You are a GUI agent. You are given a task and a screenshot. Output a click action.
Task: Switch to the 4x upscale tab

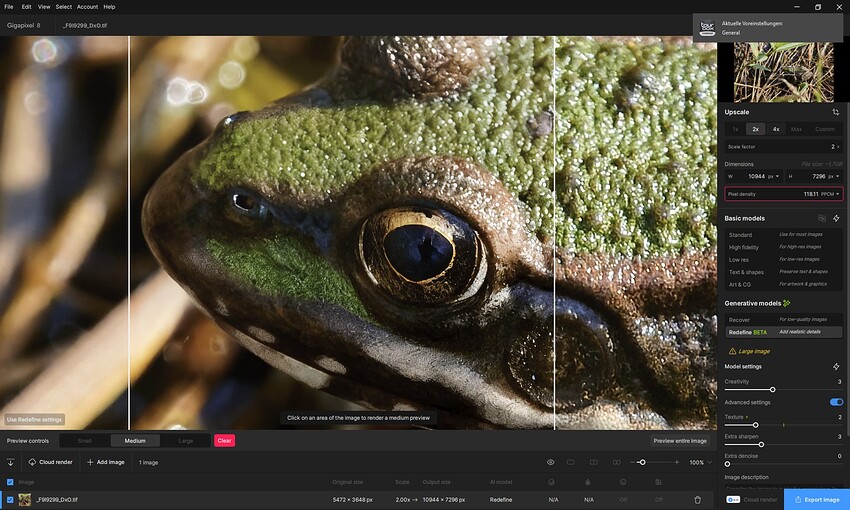776,129
